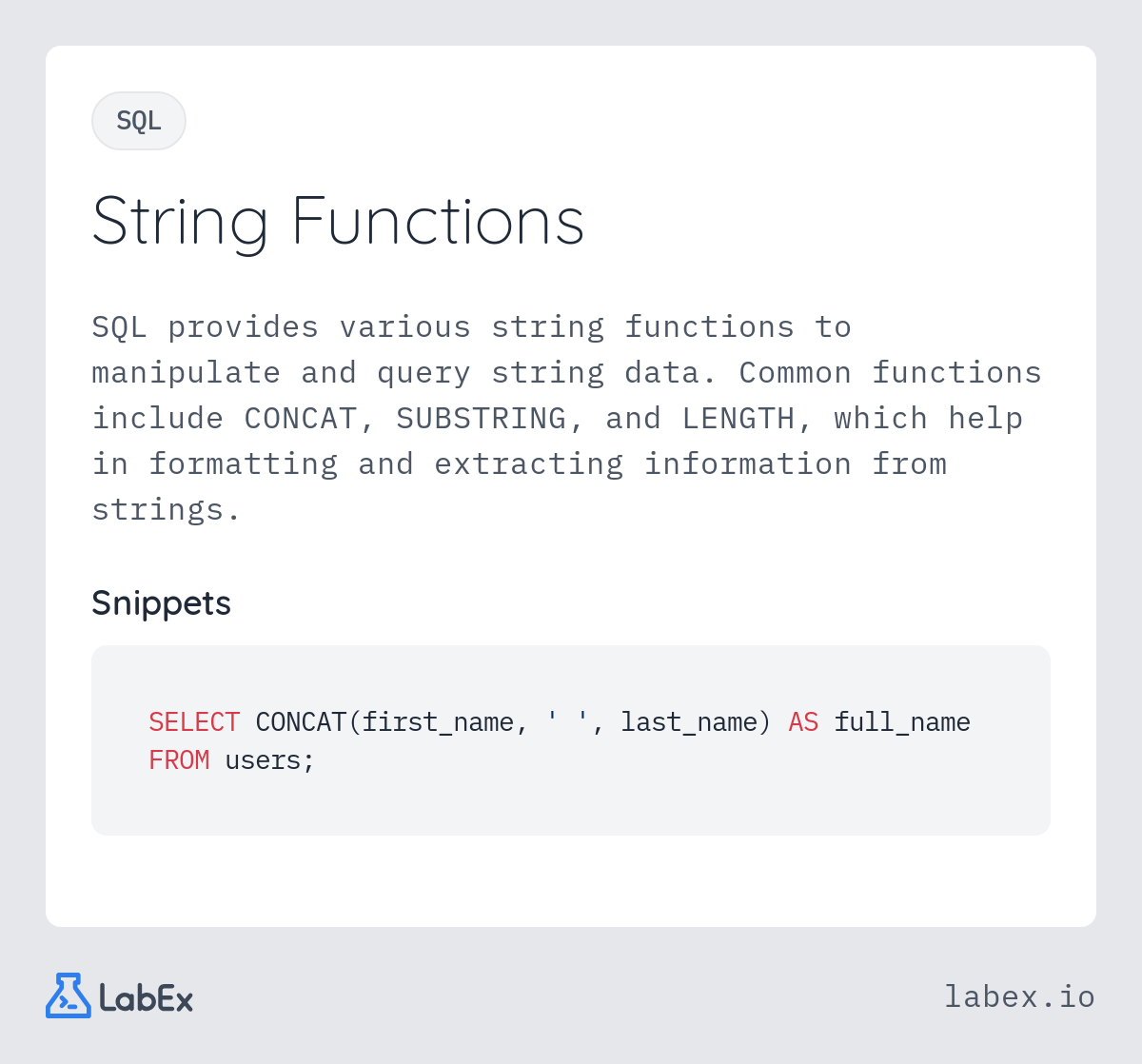Click the red AS keyword in code
The image size is (1142, 1064).
pyautogui.click(x=803, y=722)
